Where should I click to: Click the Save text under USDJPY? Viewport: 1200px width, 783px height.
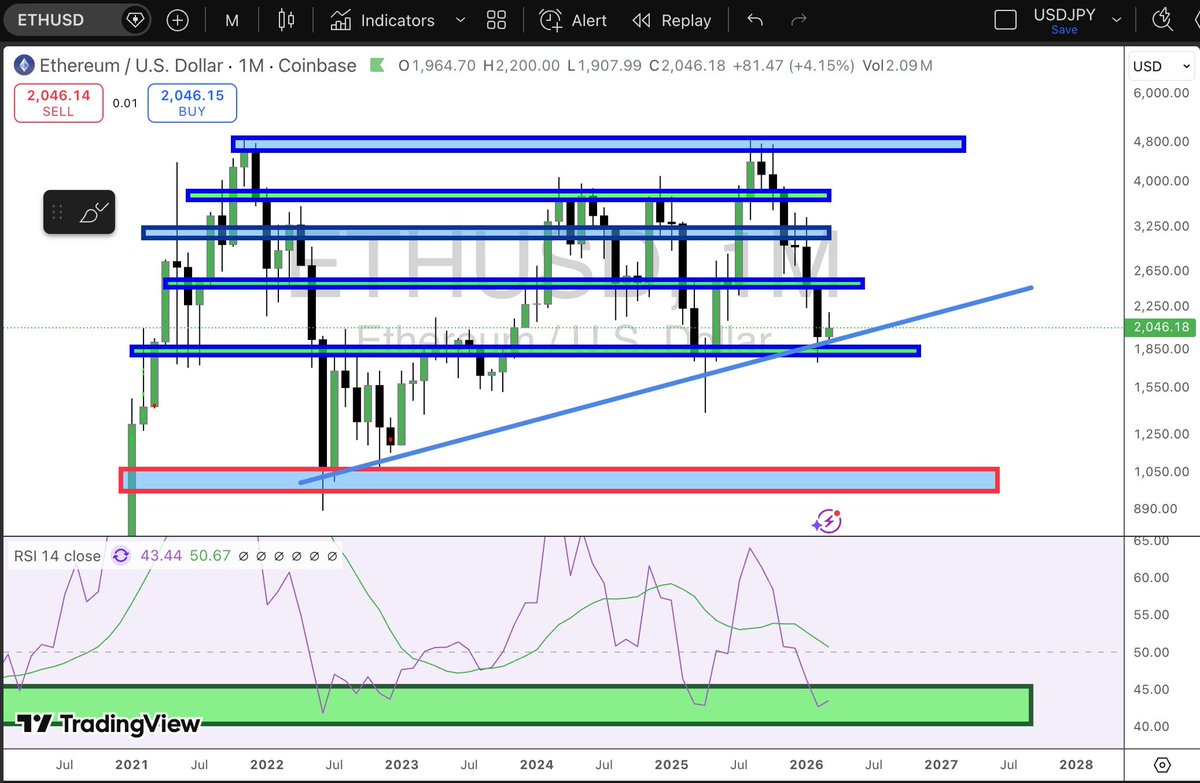1064,31
